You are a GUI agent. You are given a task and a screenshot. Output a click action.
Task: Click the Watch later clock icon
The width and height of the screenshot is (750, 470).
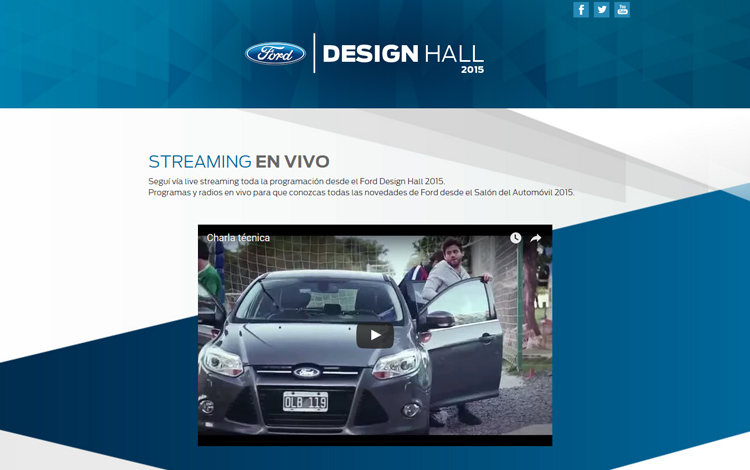[516, 238]
